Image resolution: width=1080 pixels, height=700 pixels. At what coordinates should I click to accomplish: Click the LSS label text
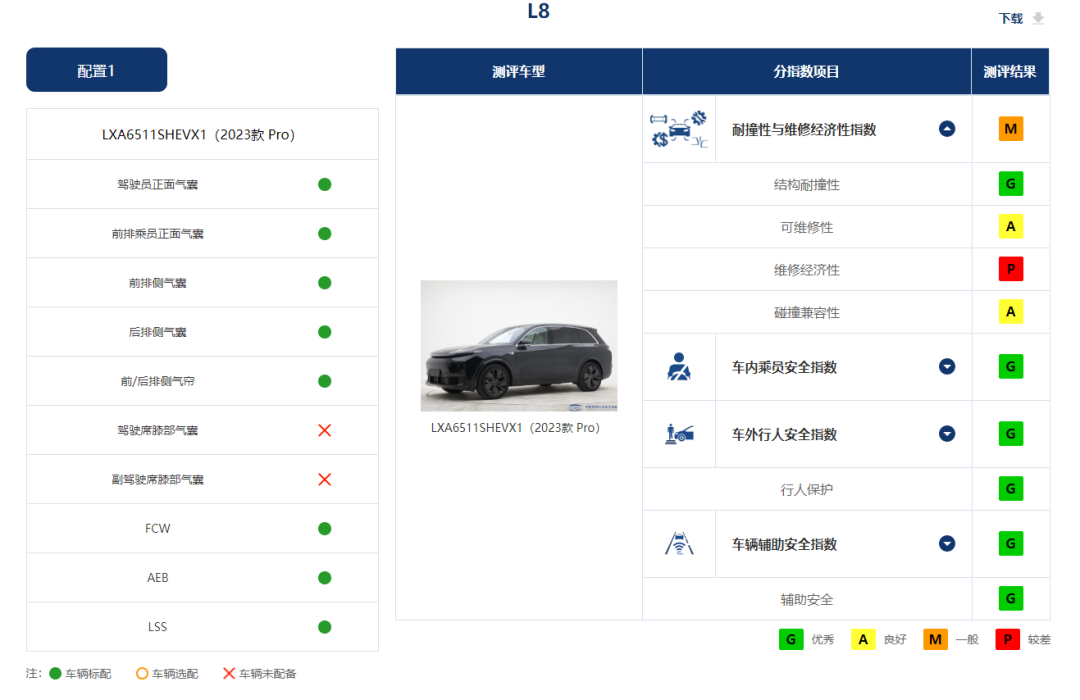click(158, 627)
